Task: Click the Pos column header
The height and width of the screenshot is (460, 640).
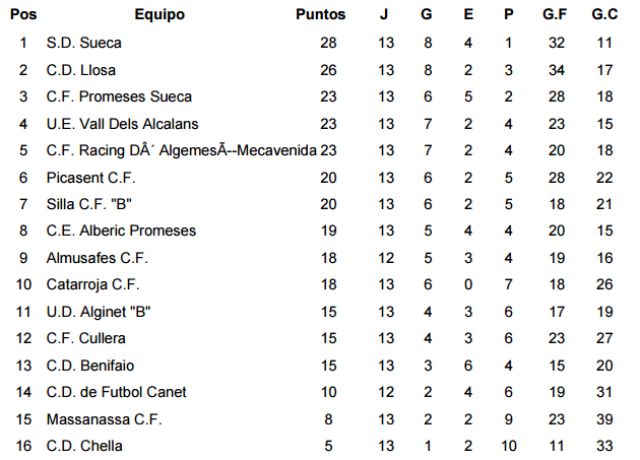Action: point(24,15)
